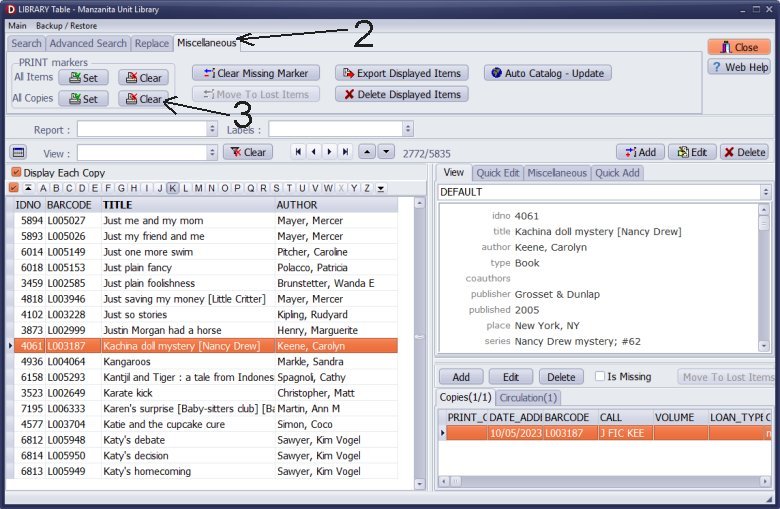Open the Quick Edit tab

tap(497, 173)
